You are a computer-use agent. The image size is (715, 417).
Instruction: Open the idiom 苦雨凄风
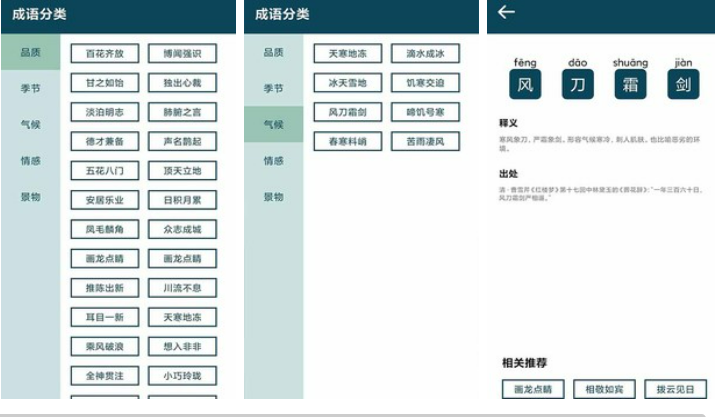(x=425, y=142)
